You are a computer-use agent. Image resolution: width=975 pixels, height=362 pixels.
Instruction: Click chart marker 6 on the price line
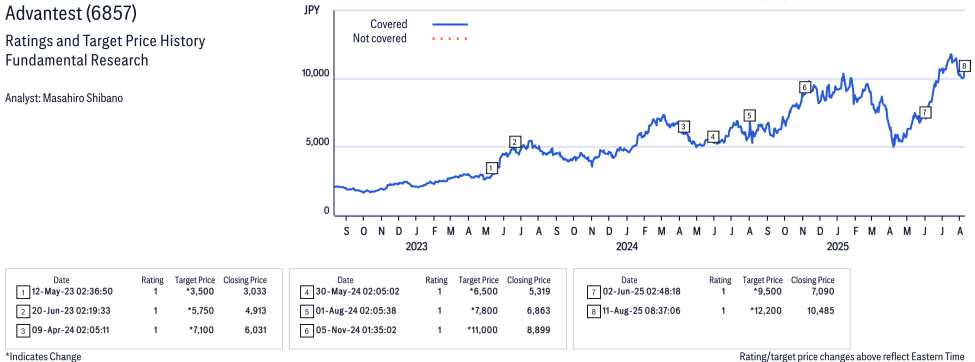pyautogui.click(x=805, y=87)
